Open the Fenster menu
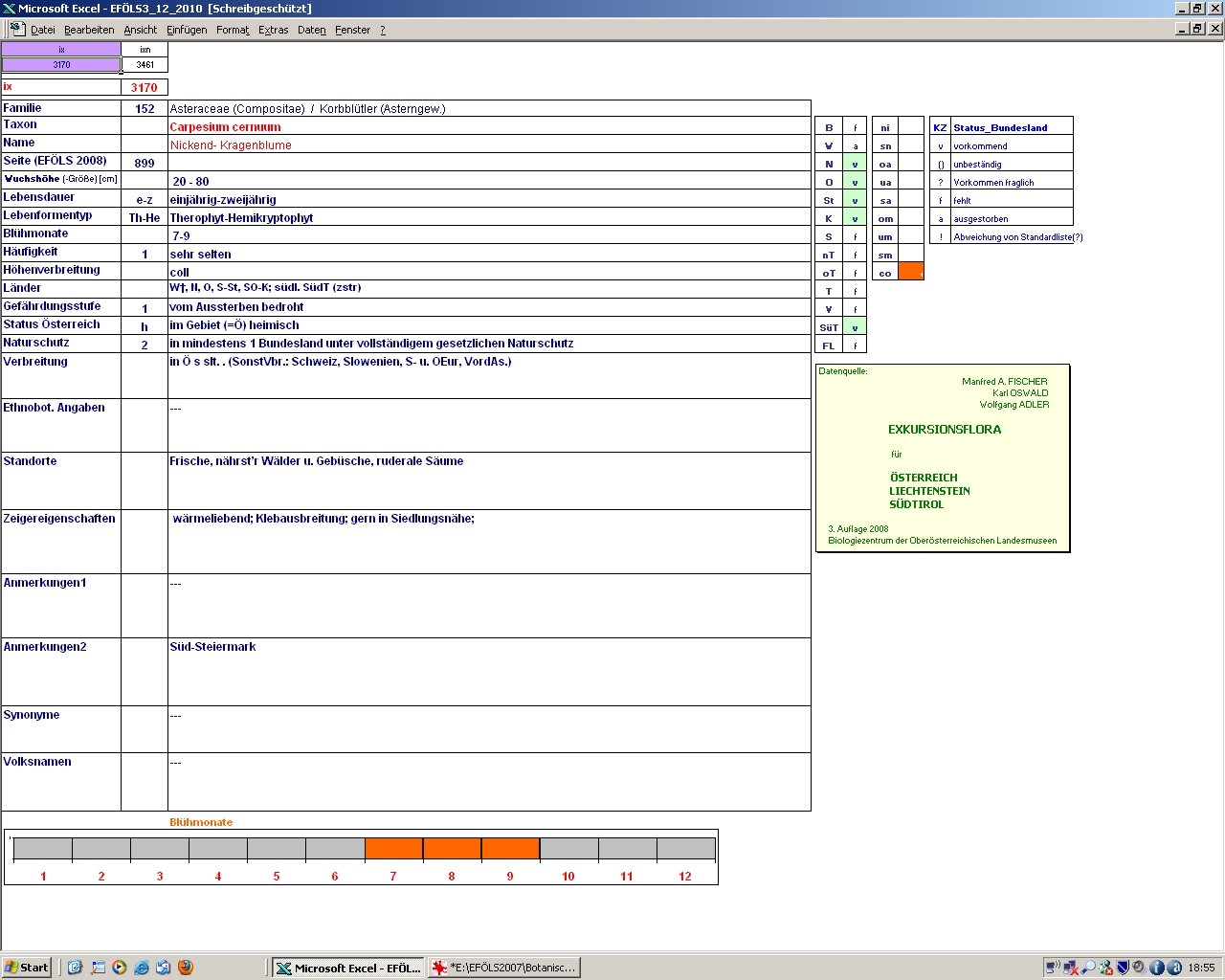 pyautogui.click(x=352, y=30)
